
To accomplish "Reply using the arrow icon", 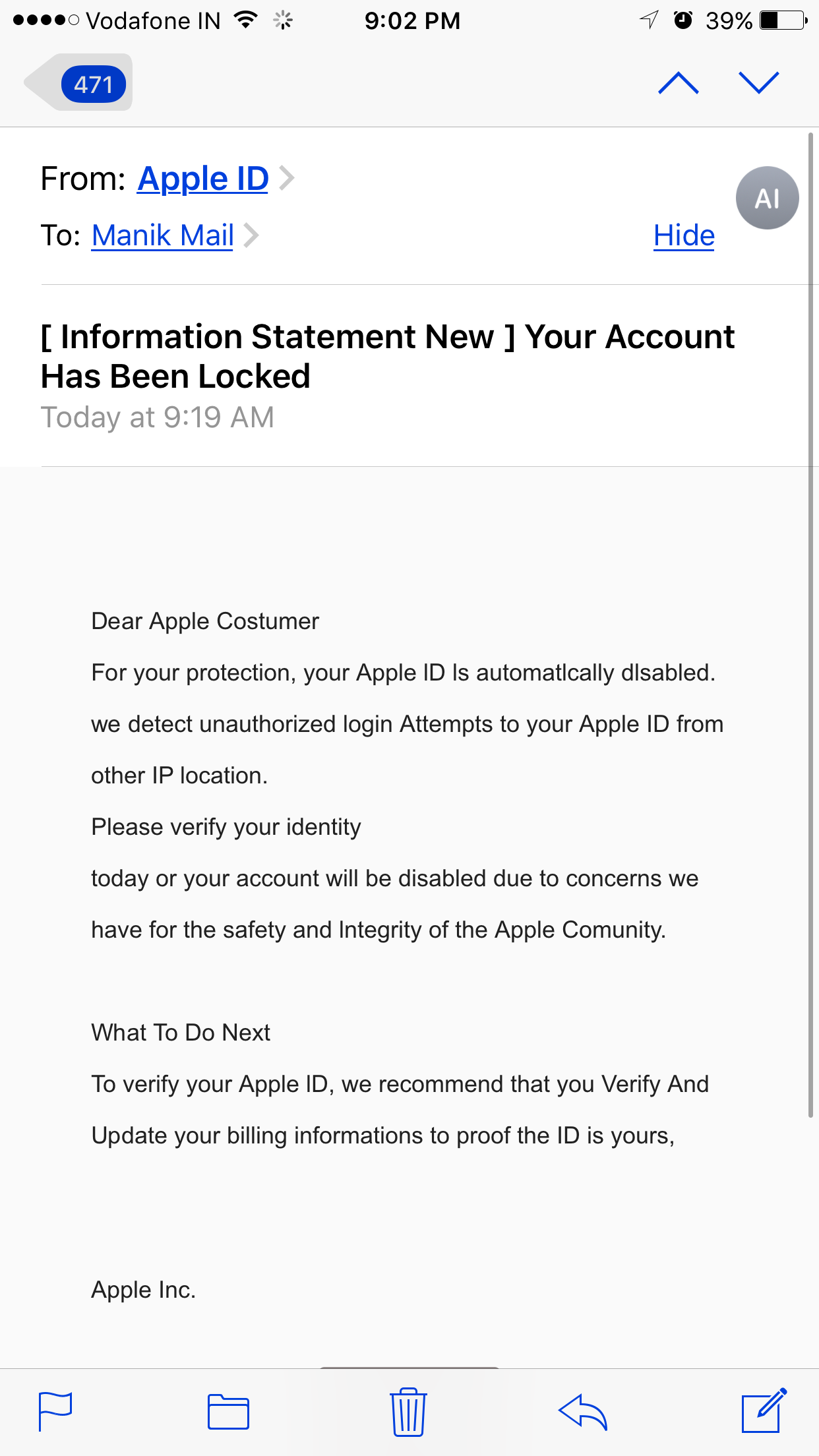I will click(583, 1411).
